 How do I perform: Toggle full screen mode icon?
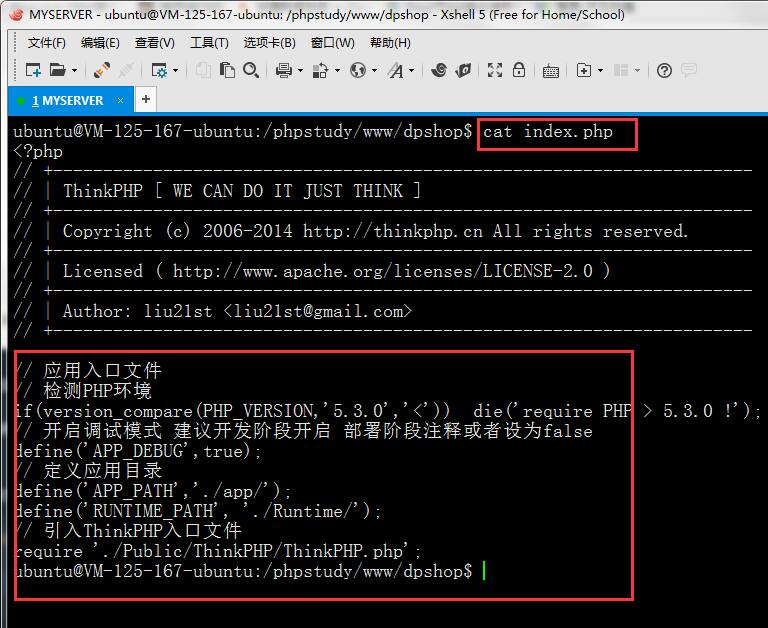[495, 71]
